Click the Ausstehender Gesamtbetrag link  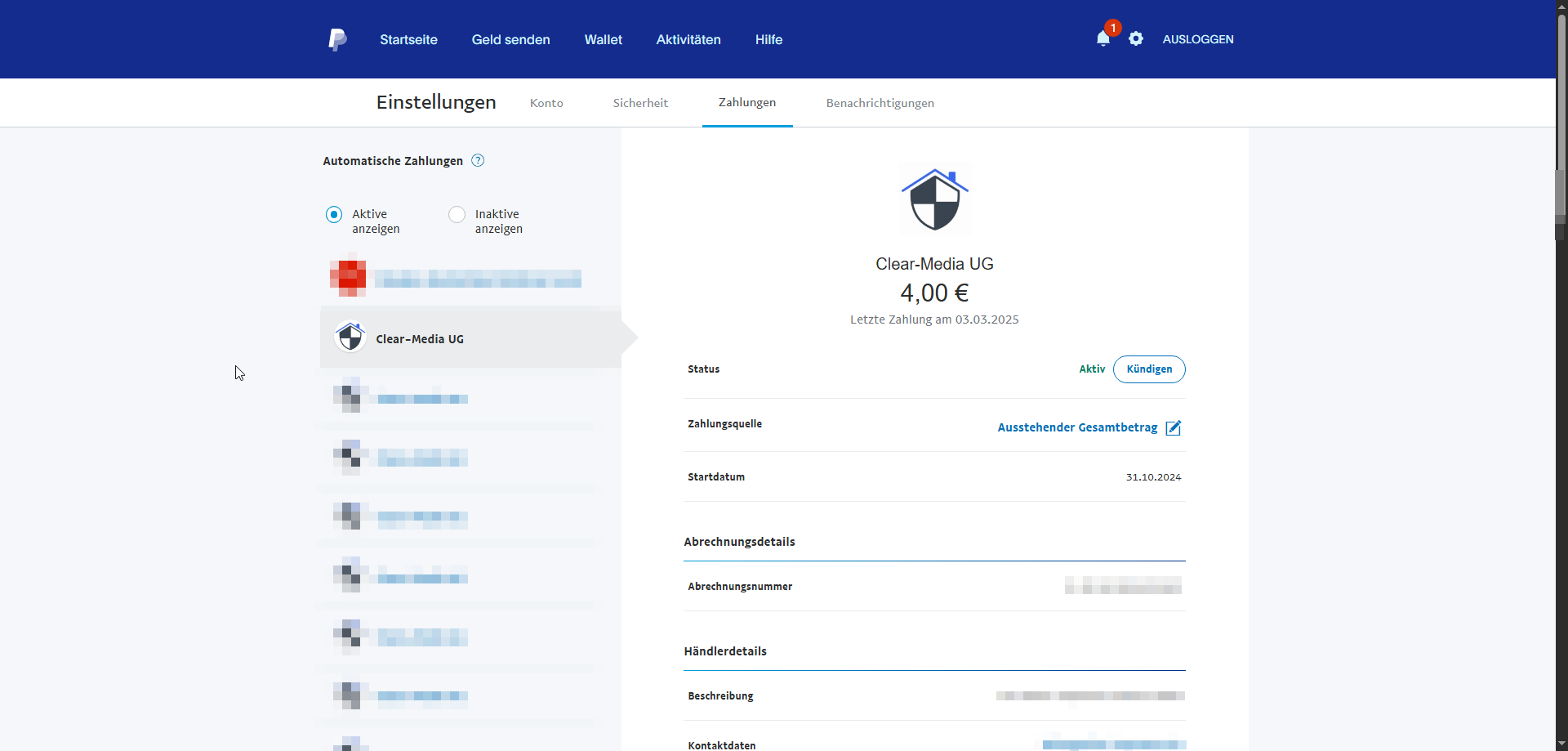coord(1077,427)
